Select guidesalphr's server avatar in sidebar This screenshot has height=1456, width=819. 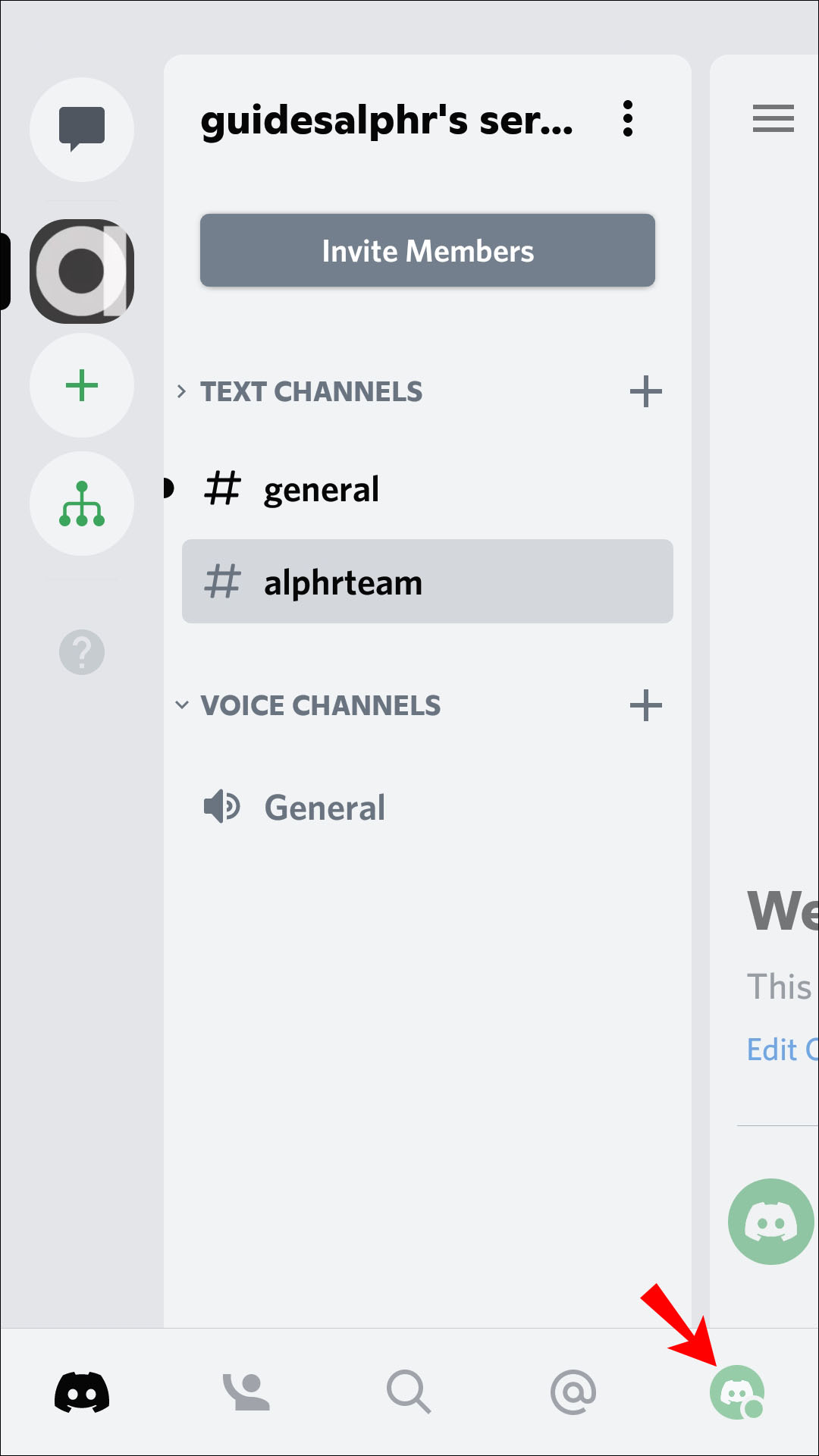click(x=82, y=271)
